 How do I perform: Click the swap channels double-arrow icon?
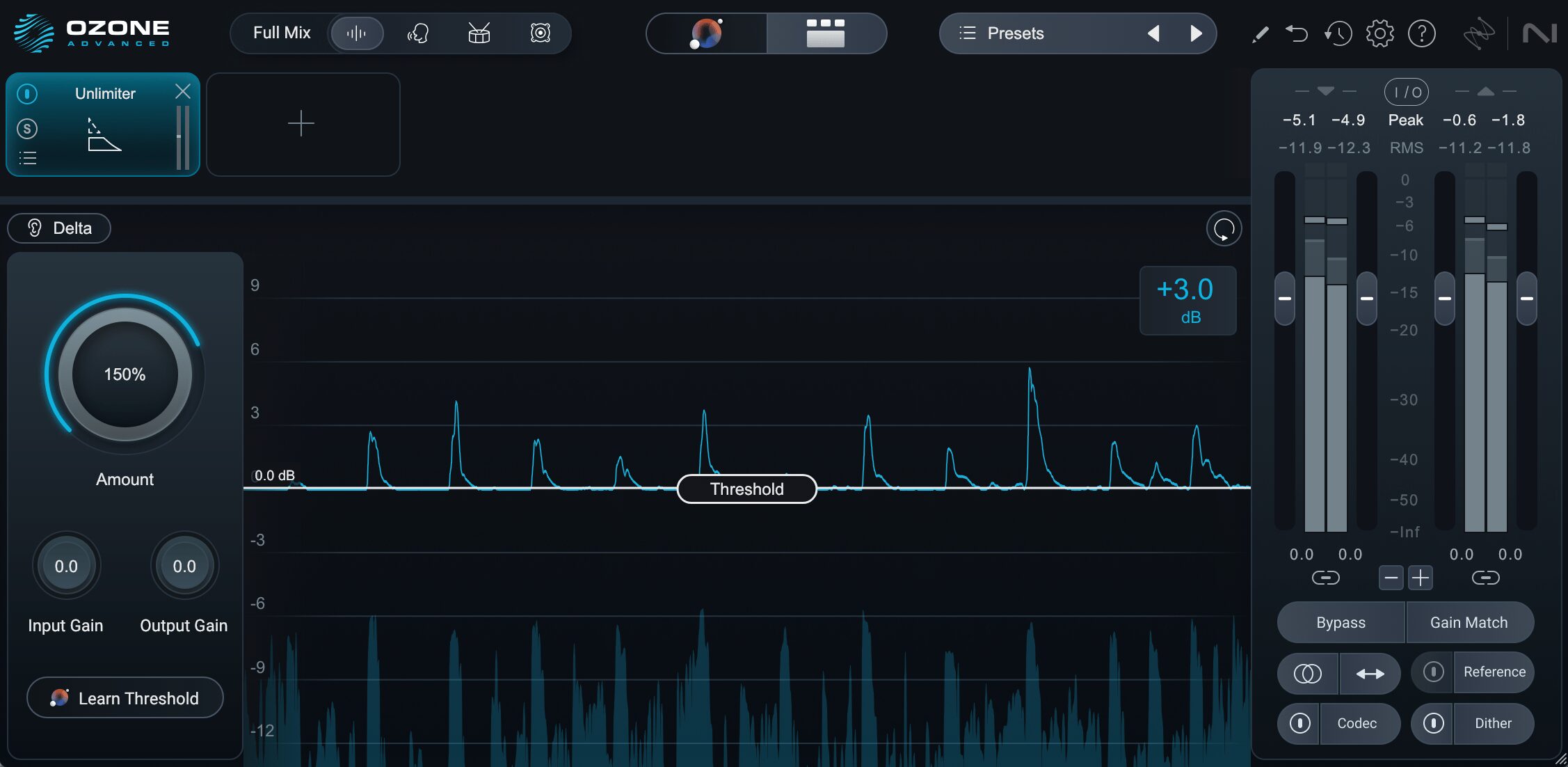click(x=1370, y=673)
